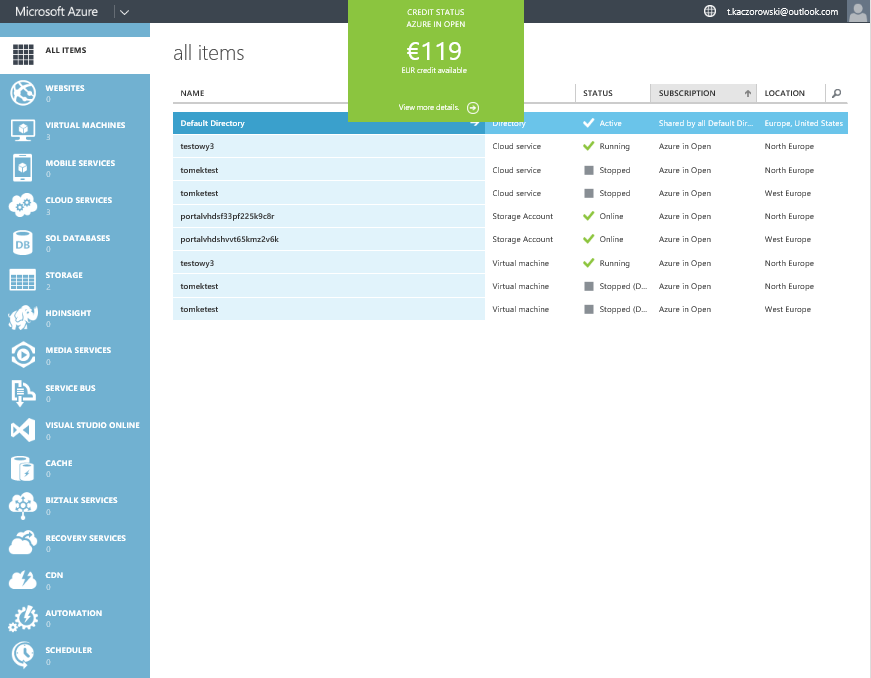
Task: Open the All Items section
Action: pos(75,55)
